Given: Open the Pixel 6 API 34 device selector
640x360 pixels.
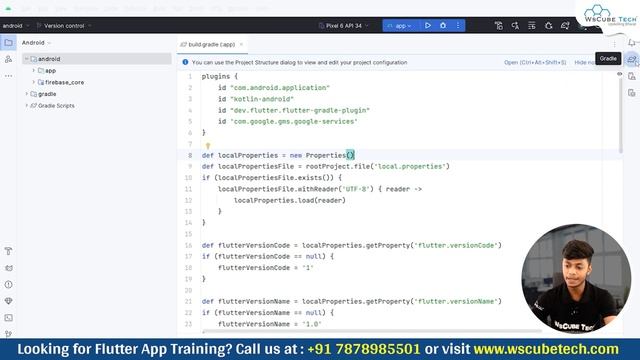Looking at the screenshot, I should [344, 26].
